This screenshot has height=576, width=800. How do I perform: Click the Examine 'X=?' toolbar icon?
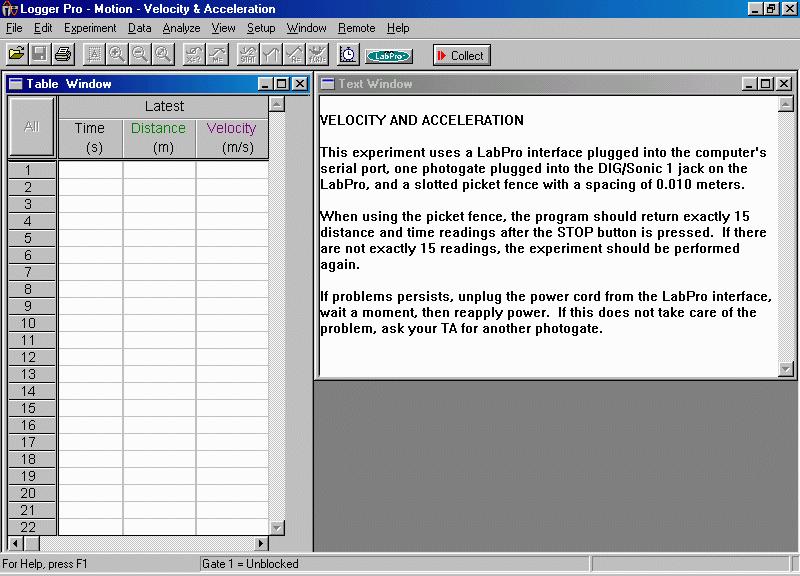[x=194, y=55]
